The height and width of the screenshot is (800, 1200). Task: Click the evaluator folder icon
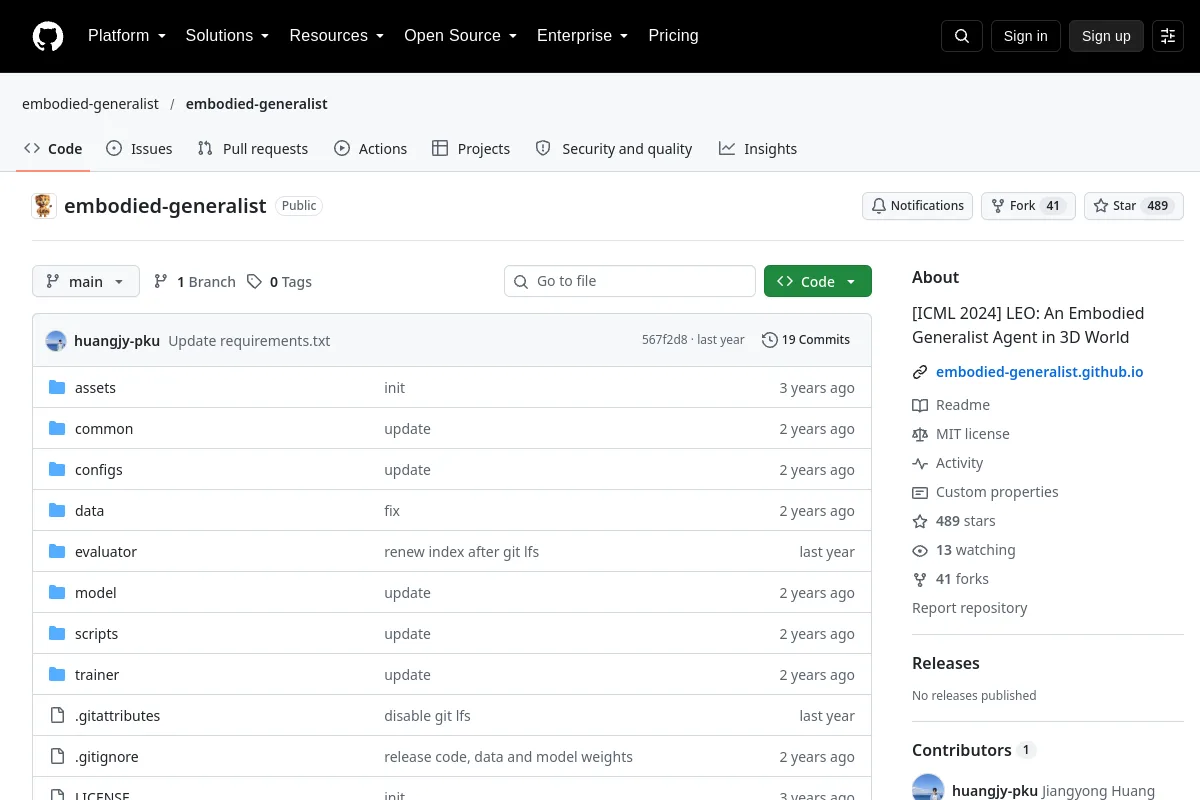(57, 552)
